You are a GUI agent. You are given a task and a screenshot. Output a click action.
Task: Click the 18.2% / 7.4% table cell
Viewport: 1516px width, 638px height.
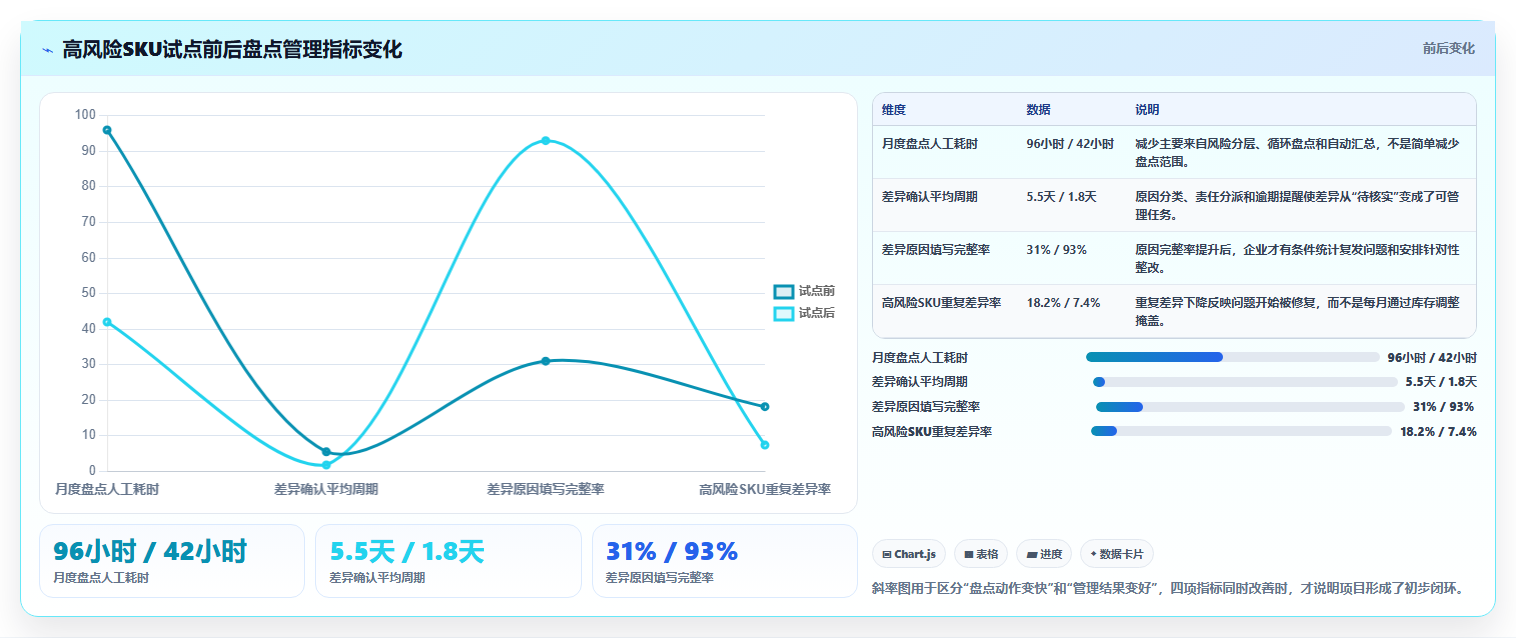1063,303
